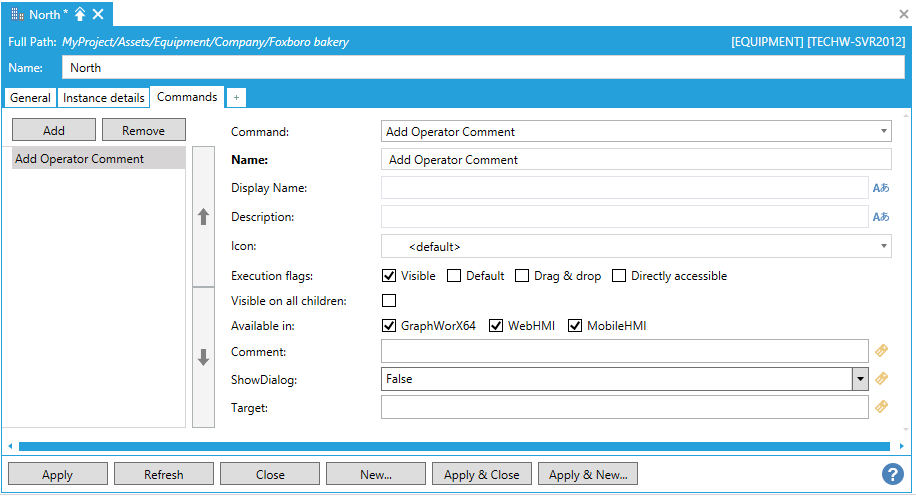Click the pin-up arrow icon in North tab

click(80, 14)
